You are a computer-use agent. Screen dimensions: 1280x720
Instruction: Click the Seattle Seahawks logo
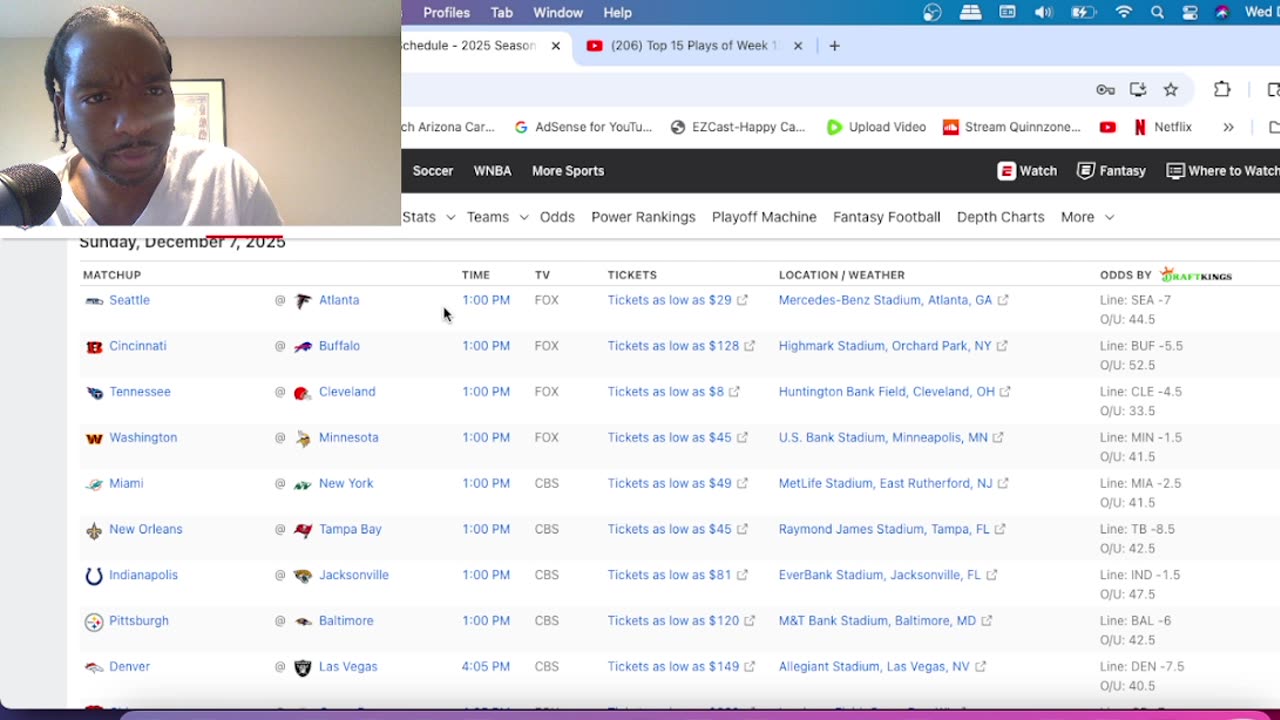click(x=94, y=301)
